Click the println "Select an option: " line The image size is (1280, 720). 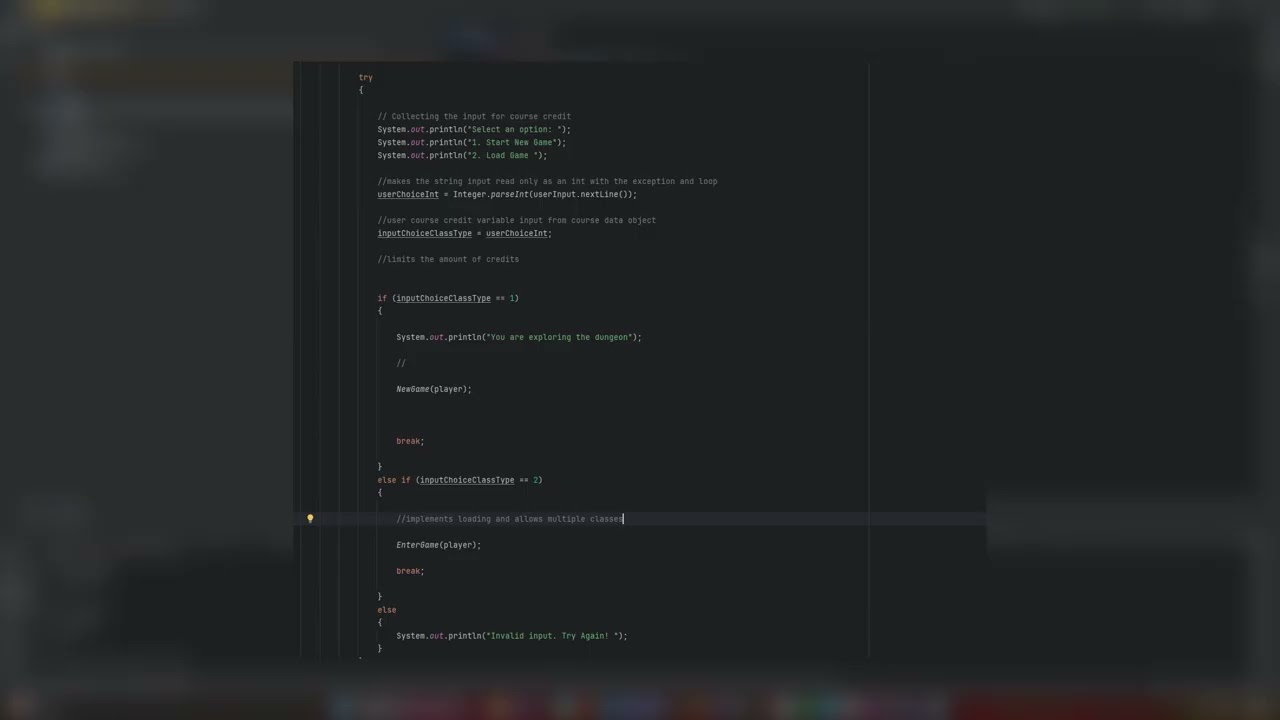(x=474, y=129)
